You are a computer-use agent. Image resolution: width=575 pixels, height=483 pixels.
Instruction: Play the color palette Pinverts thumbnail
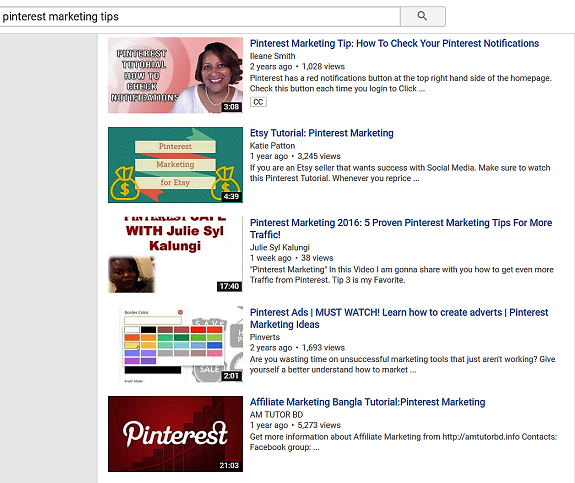[x=175, y=344]
